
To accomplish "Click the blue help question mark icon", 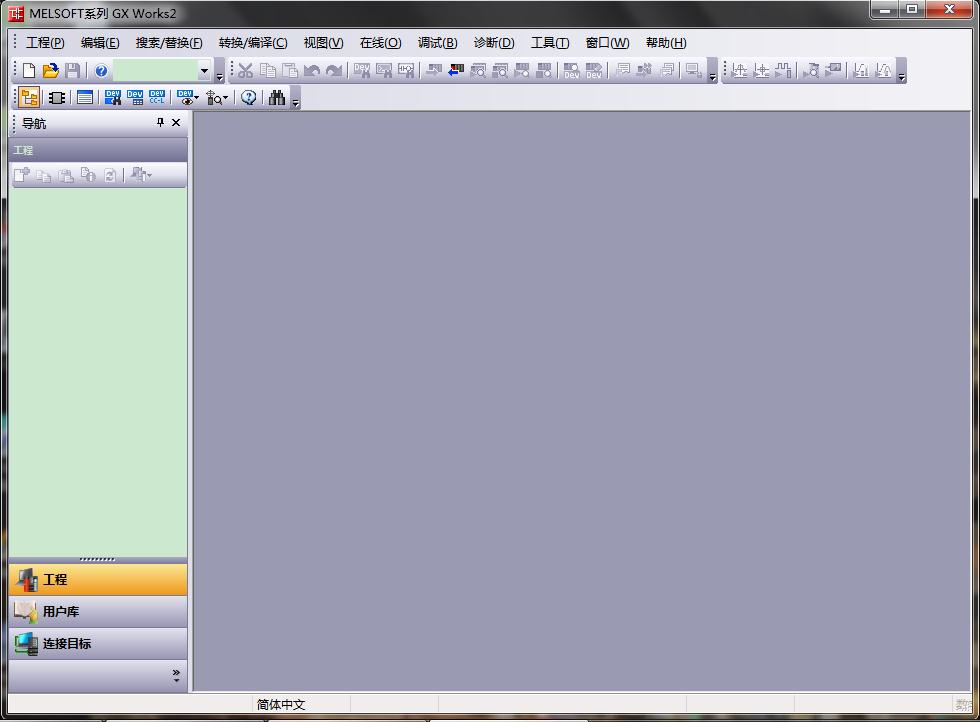I will tap(101, 71).
